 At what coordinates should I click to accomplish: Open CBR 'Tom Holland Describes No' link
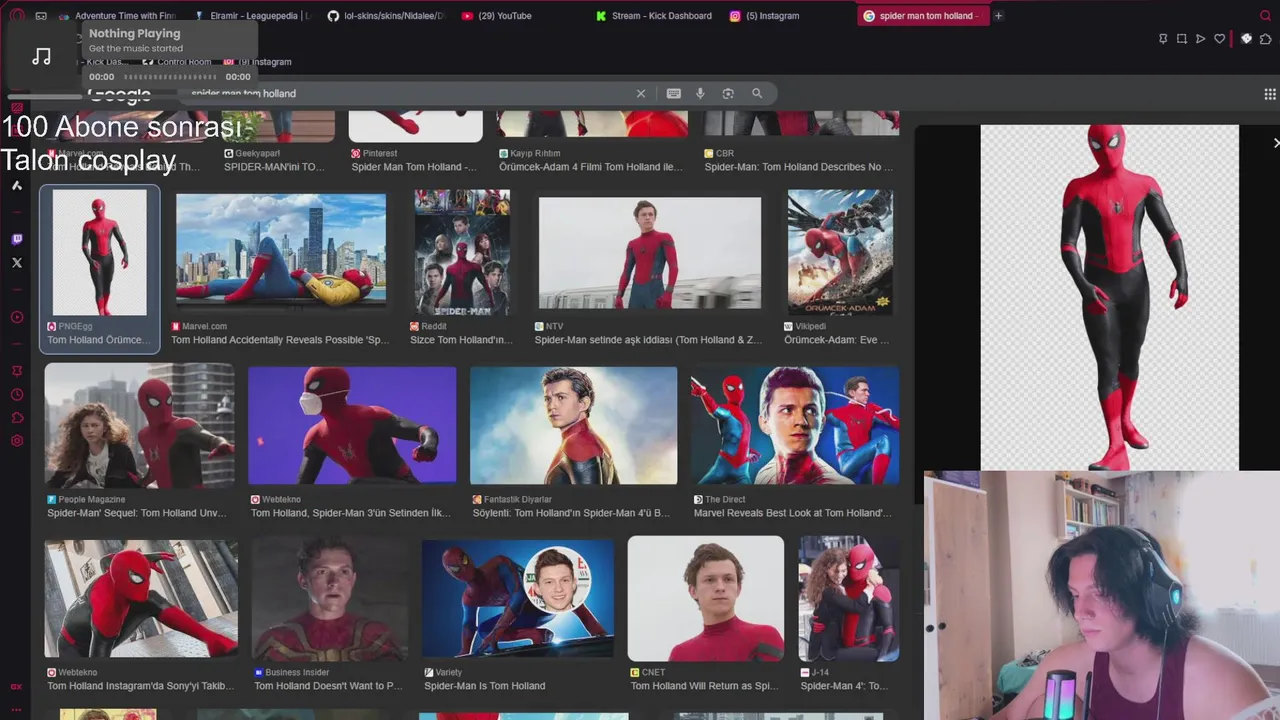pyautogui.click(x=799, y=167)
